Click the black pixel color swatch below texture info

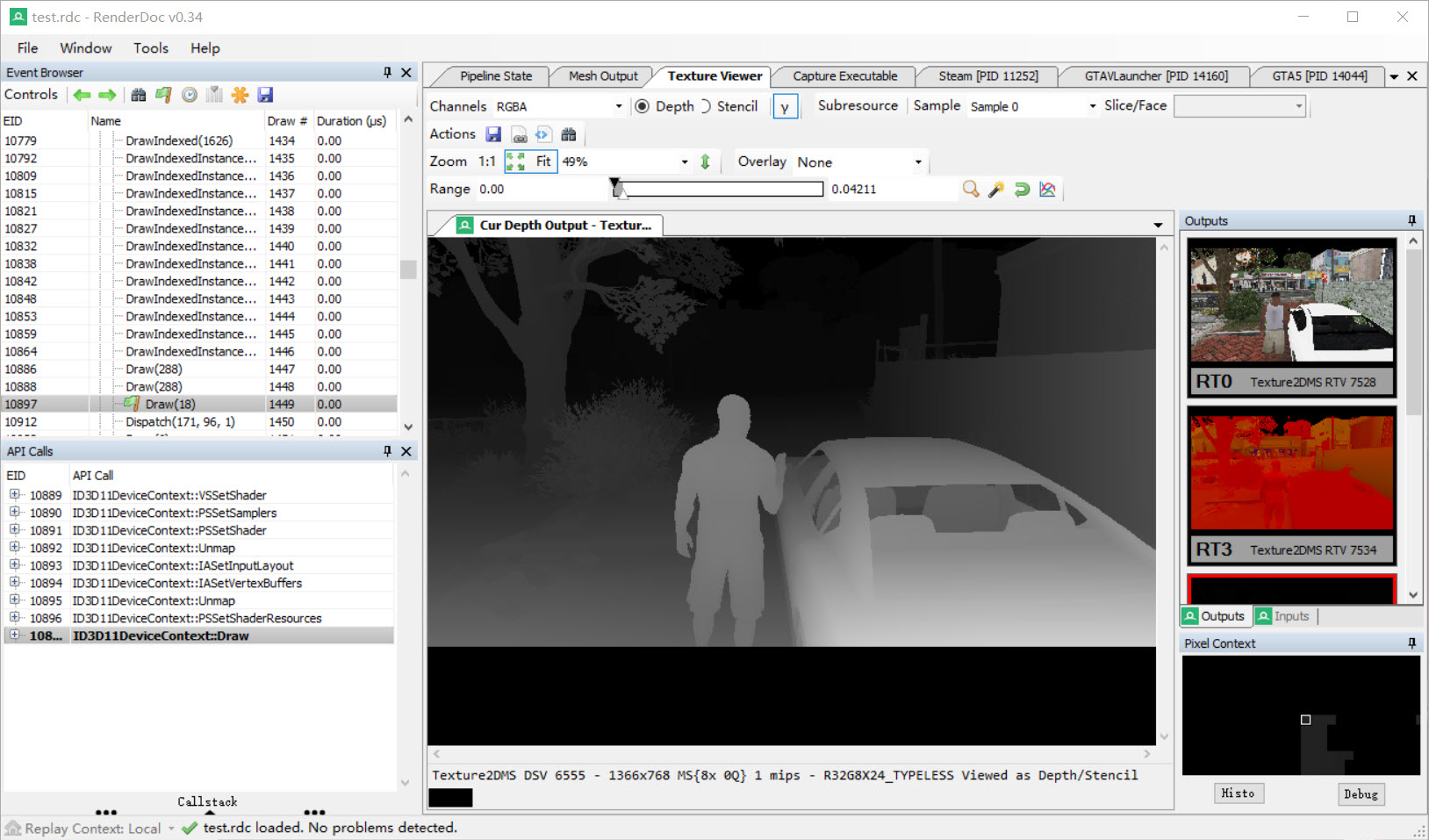click(450, 797)
